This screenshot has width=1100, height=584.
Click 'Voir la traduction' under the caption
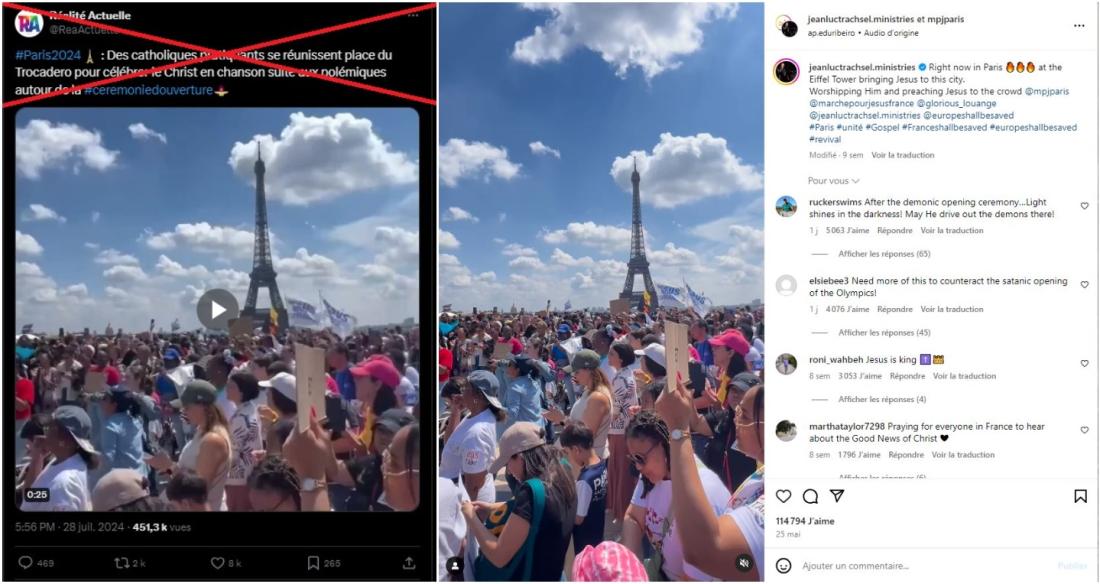902,155
